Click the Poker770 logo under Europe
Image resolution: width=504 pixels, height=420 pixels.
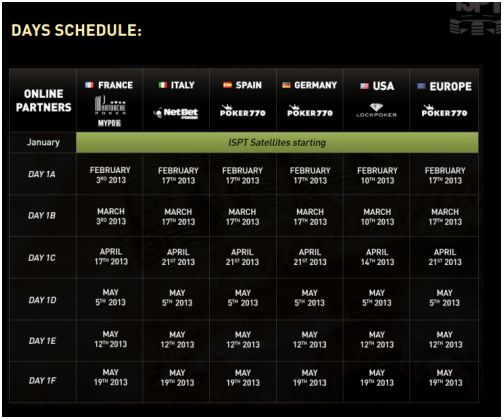point(444,111)
